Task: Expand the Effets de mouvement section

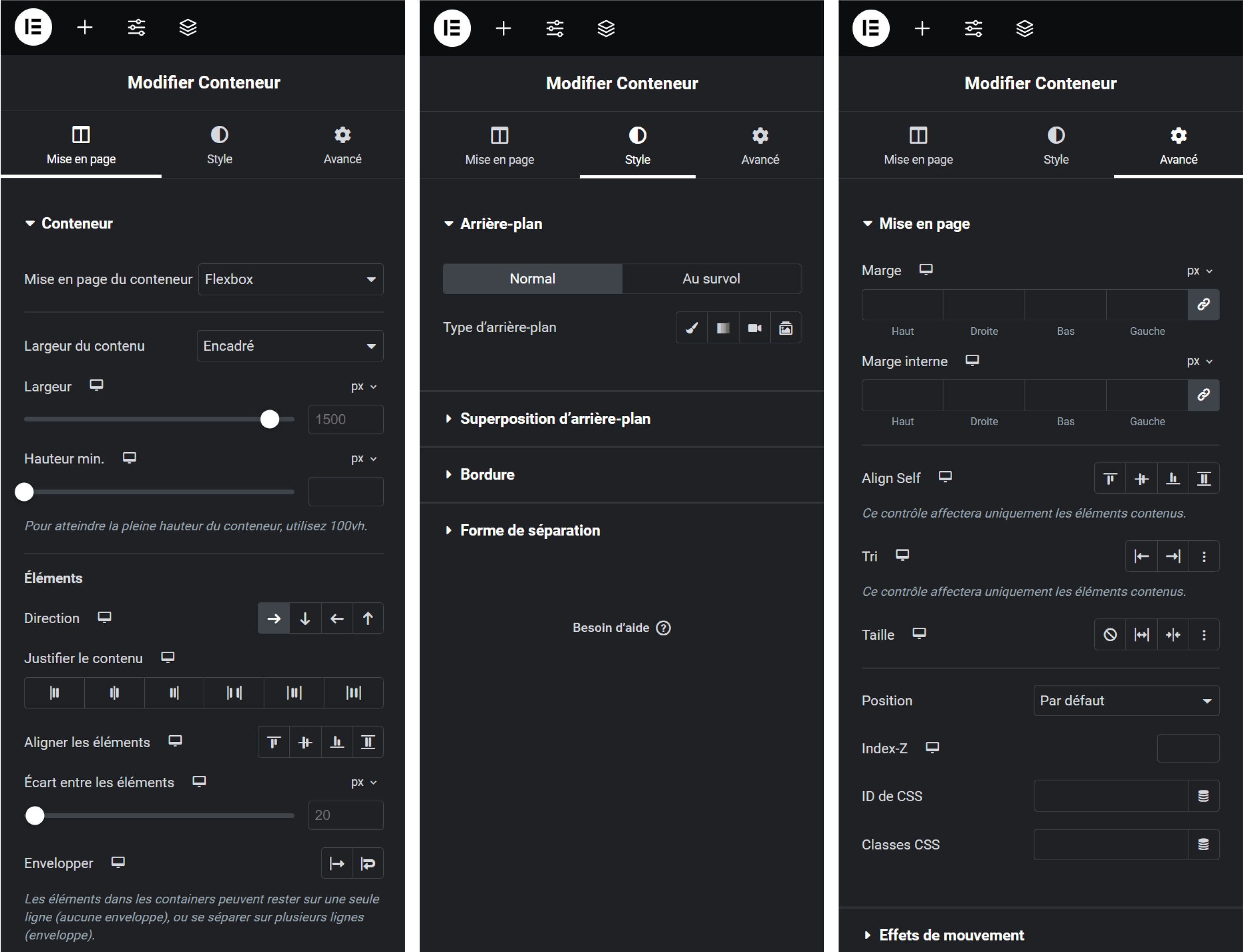Action: pos(1041,935)
